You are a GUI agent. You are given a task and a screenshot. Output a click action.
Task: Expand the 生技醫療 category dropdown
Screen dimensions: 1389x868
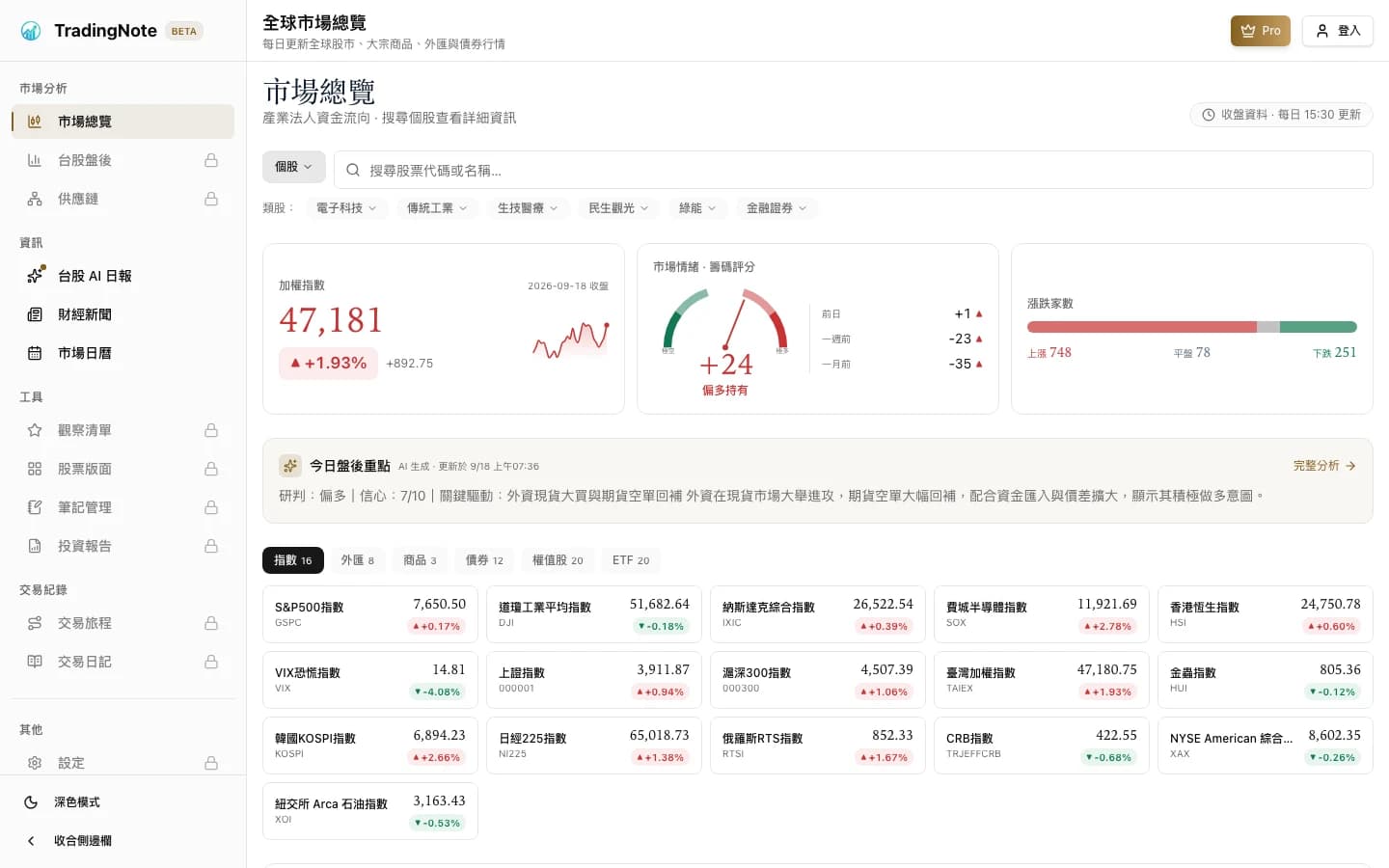(528, 208)
